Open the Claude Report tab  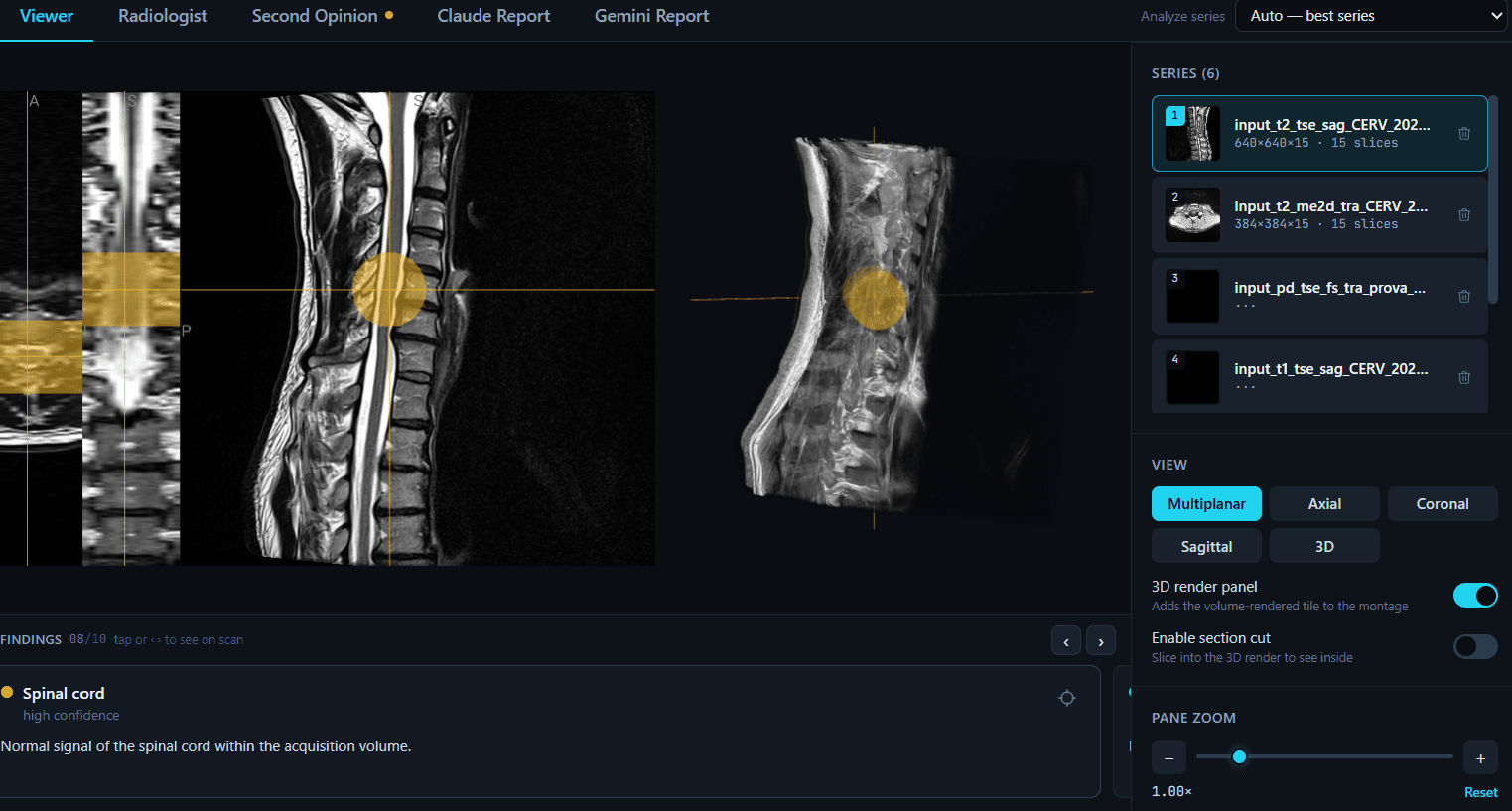pos(493,16)
